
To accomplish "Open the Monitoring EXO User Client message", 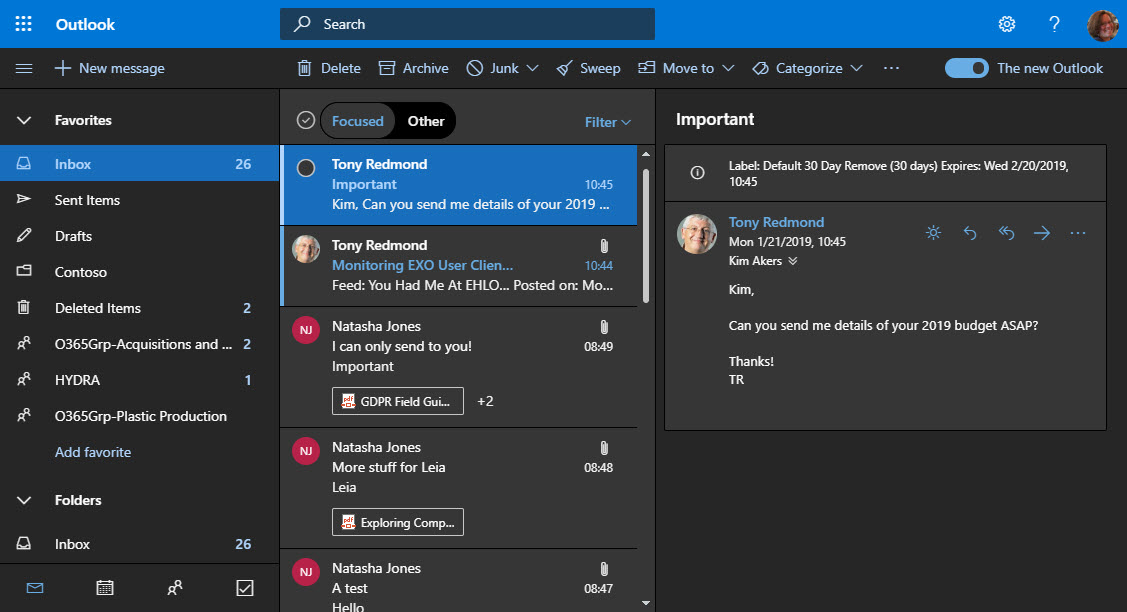I will coord(459,265).
